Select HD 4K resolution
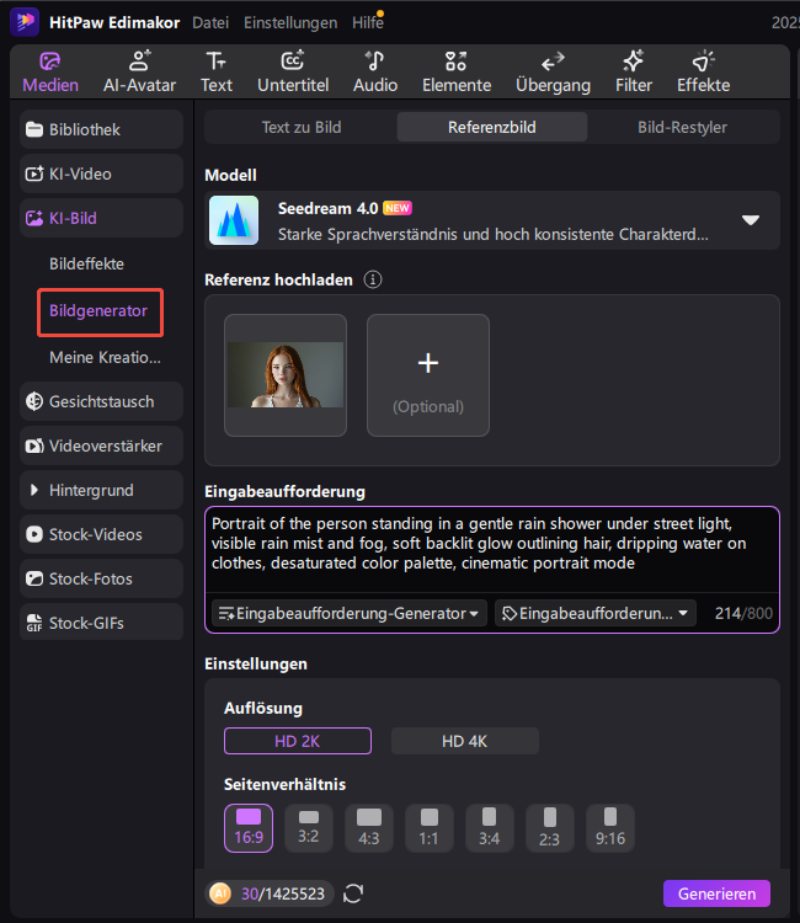This screenshot has width=800, height=923. tap(465, 741)
